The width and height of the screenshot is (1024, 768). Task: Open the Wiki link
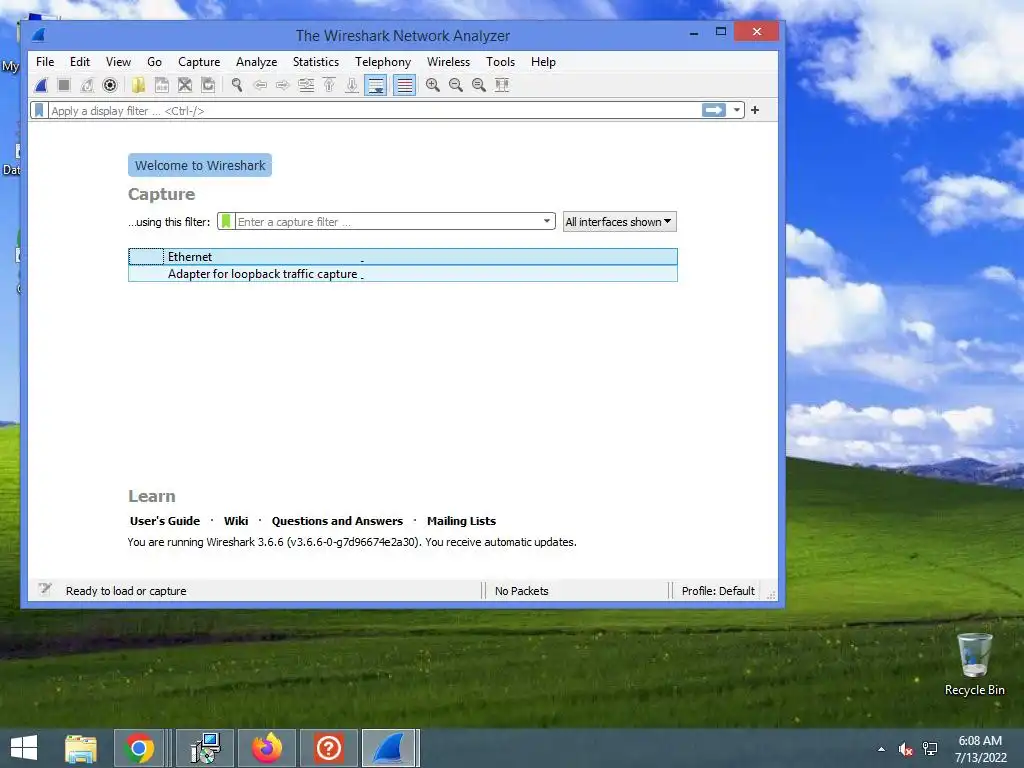tap(236, 521)
